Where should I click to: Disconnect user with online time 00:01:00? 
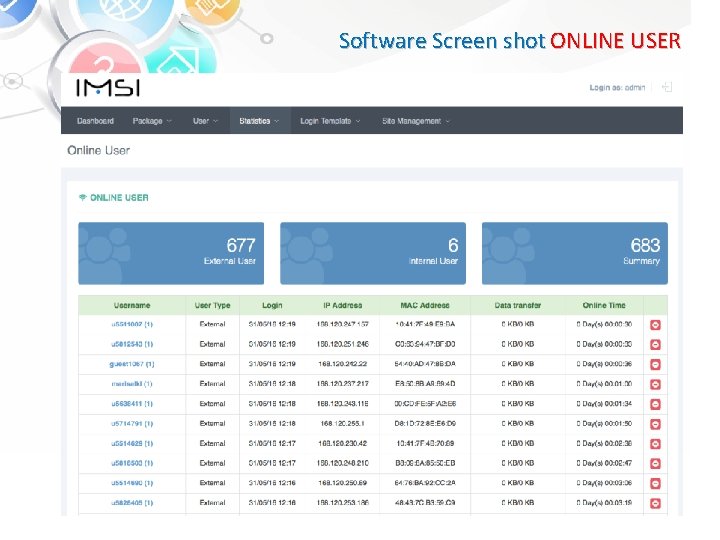655,384
